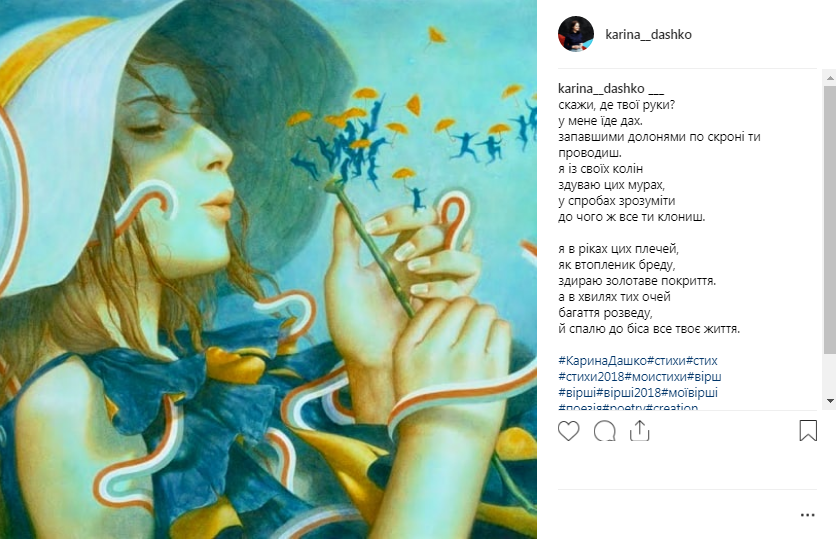Image resolution: width=836 pixels, height=539 pixels.
Task: Open karina__dashko username in header
Action: click(x=648, y=35)
